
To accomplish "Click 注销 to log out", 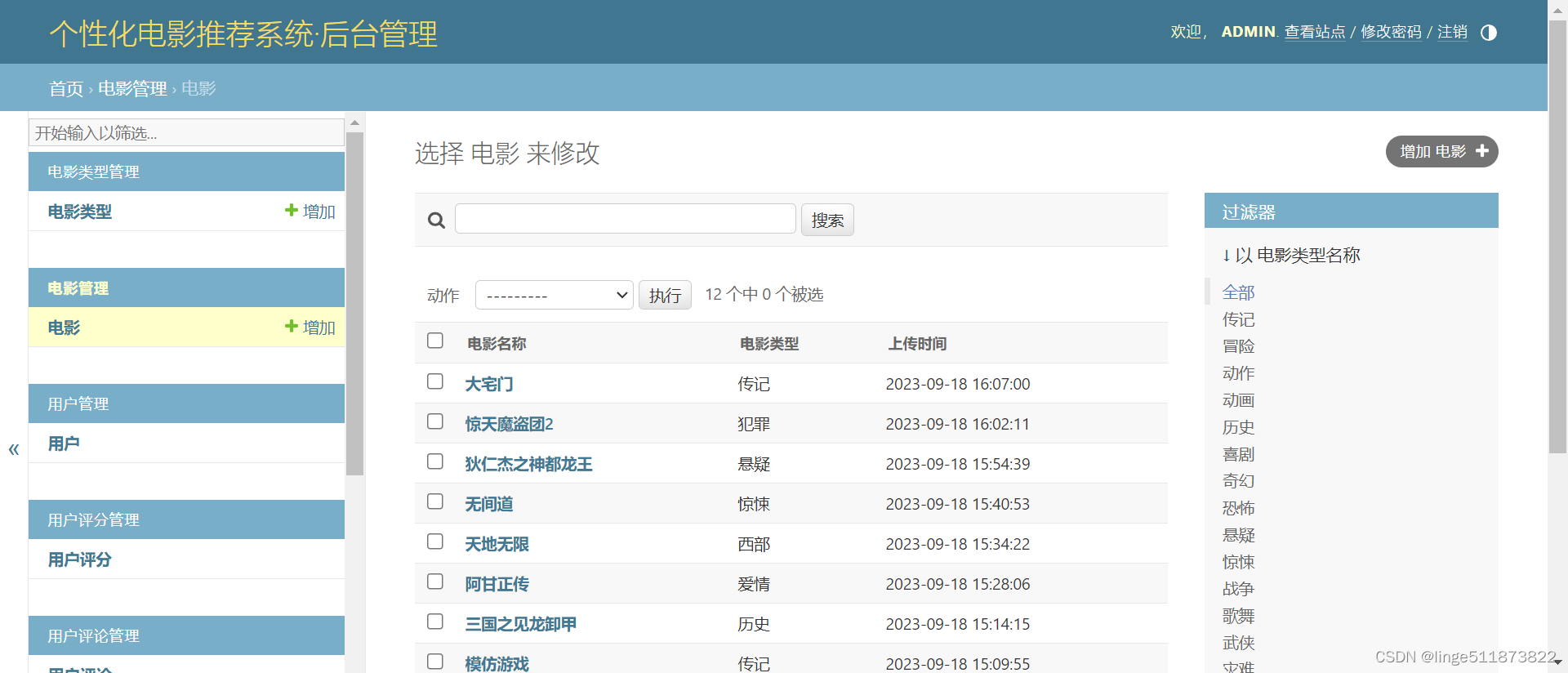I will pyautogui.click(x=1452, y=32).
